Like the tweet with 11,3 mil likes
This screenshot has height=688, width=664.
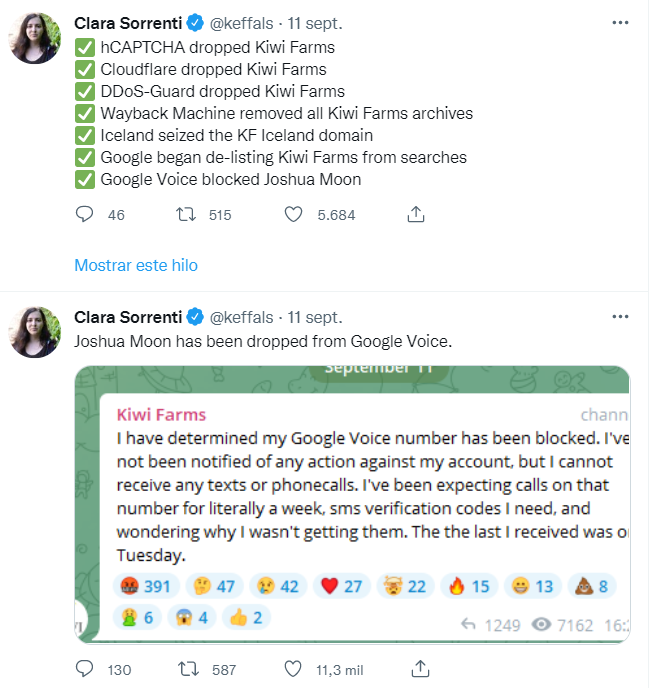pos(293,668)
